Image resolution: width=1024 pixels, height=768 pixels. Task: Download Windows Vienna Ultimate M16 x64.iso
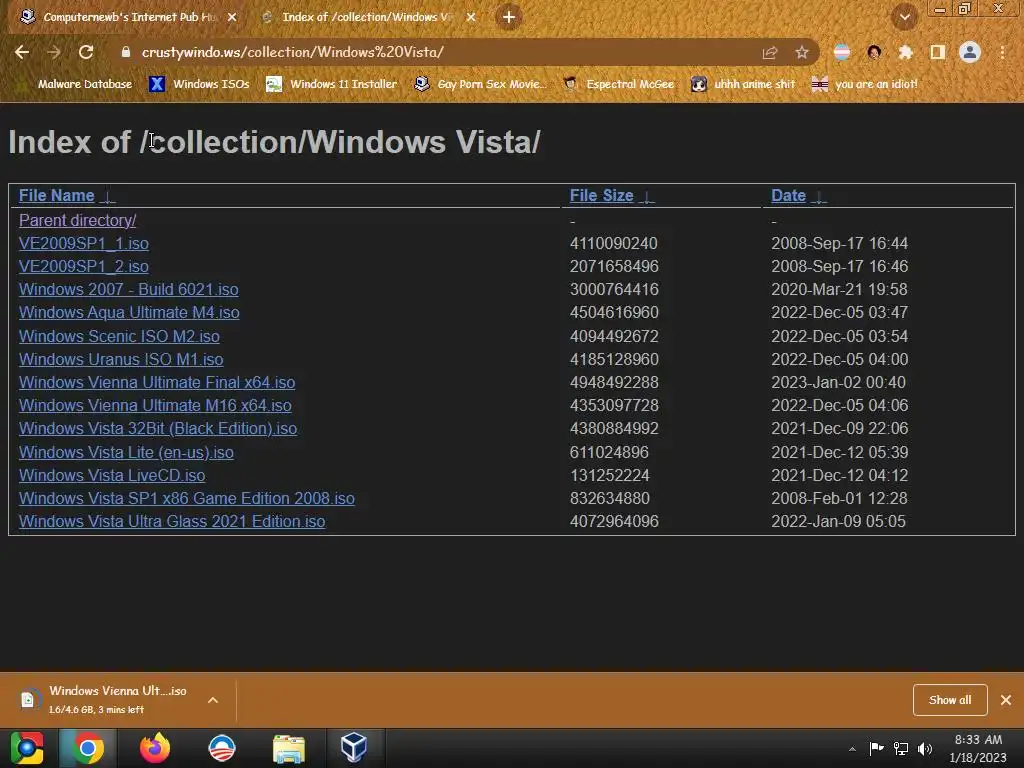[155, 406]
